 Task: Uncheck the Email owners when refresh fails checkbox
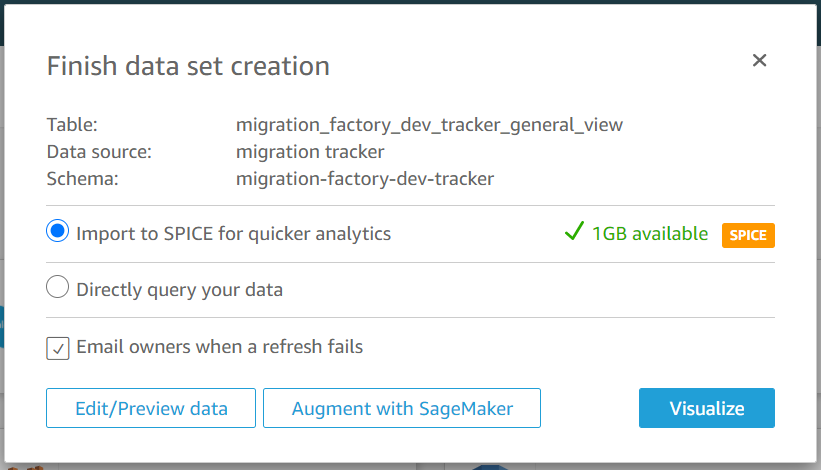(58, 349)
